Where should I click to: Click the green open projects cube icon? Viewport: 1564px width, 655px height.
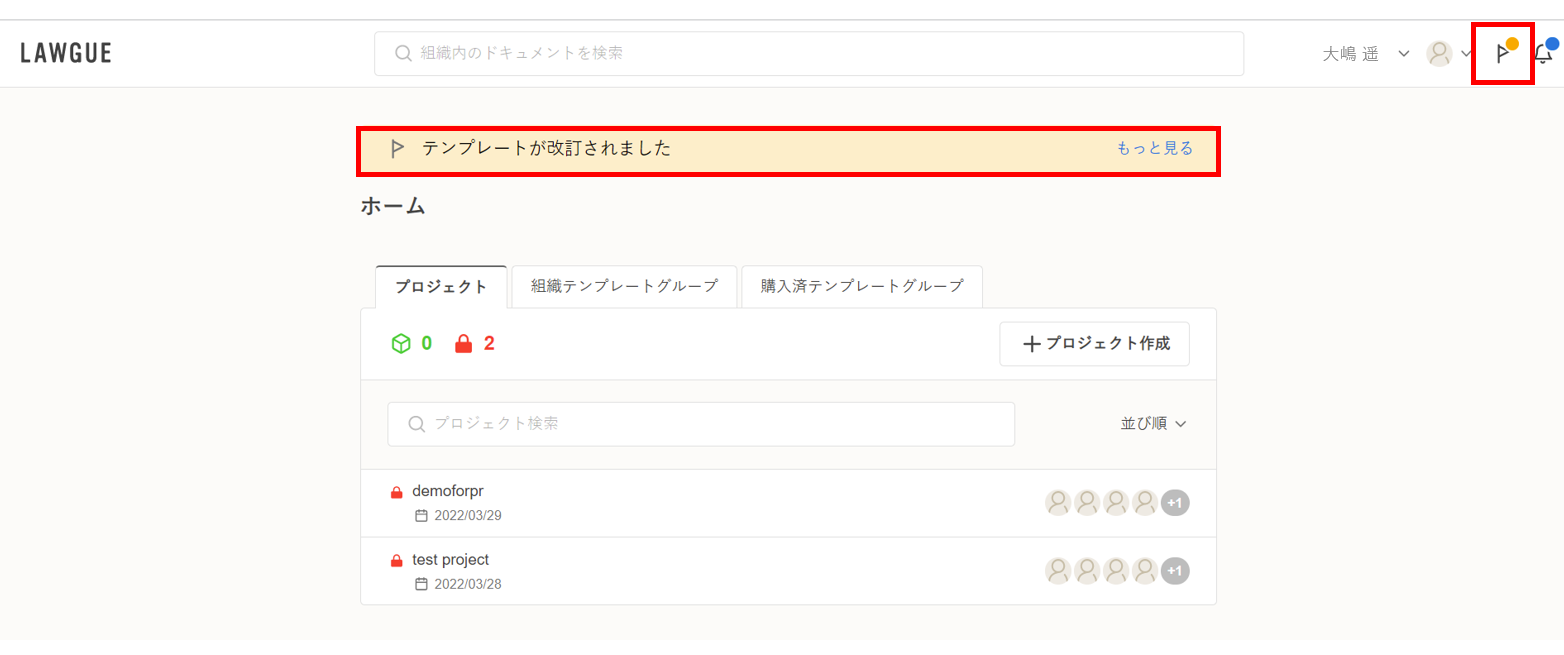[x=401, y=344]
